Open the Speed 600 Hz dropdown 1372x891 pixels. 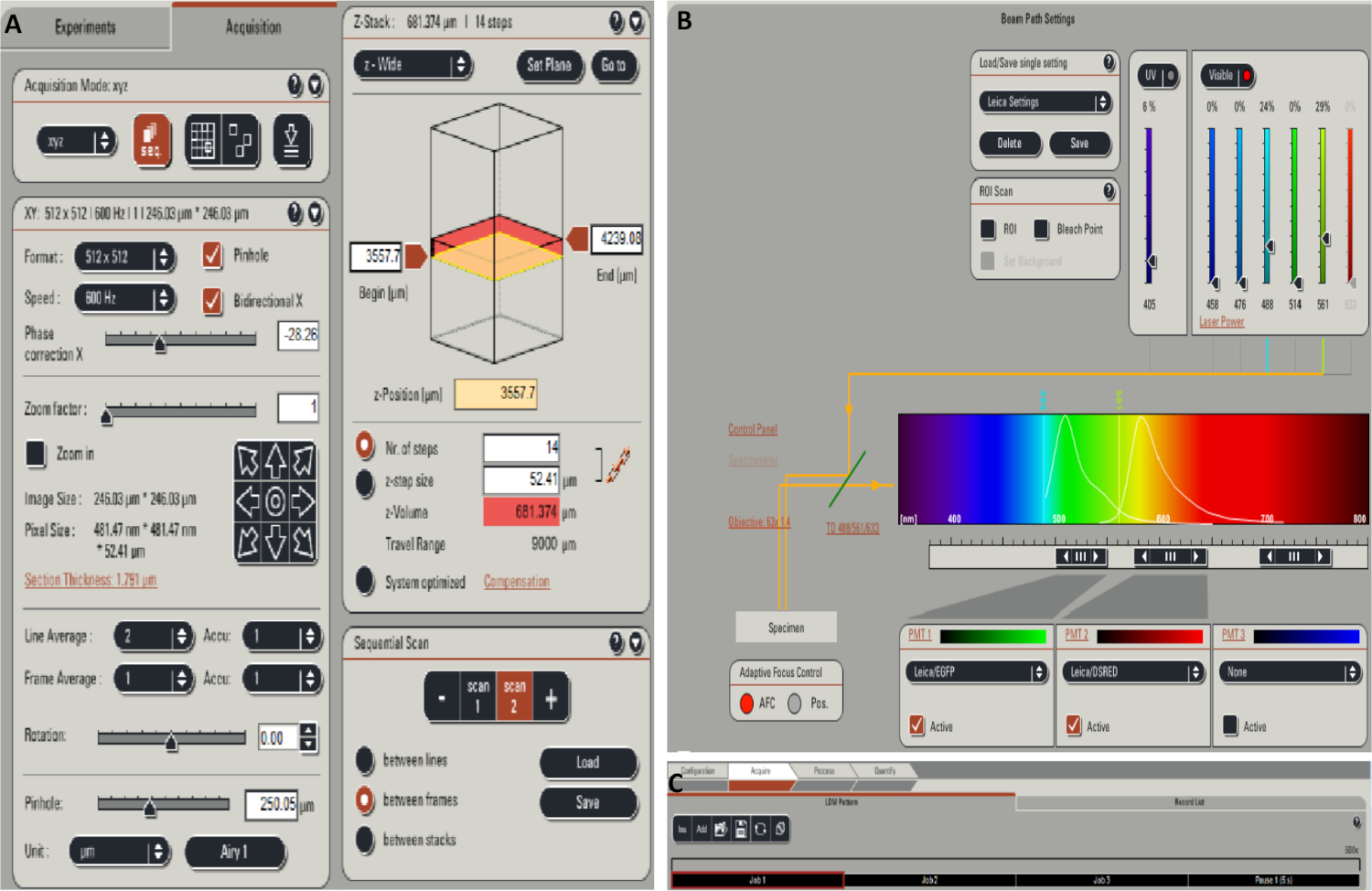coord(124,298)
